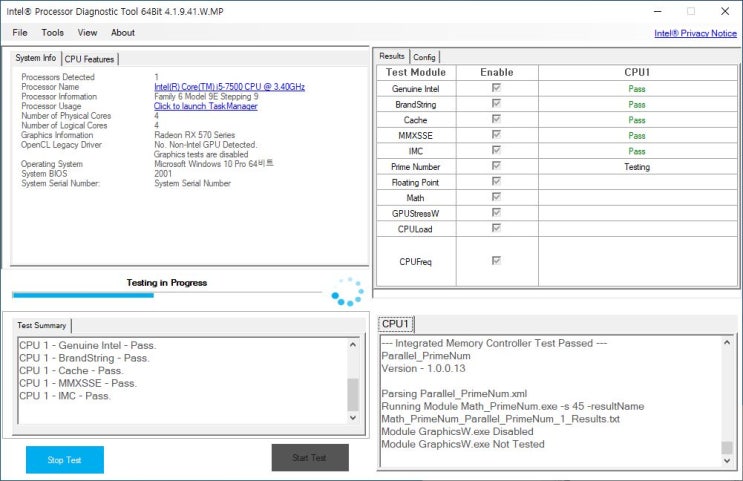Click to launch TaskManager link
The width and height of the screenshot is (743, 481).
tap(206, 106)
